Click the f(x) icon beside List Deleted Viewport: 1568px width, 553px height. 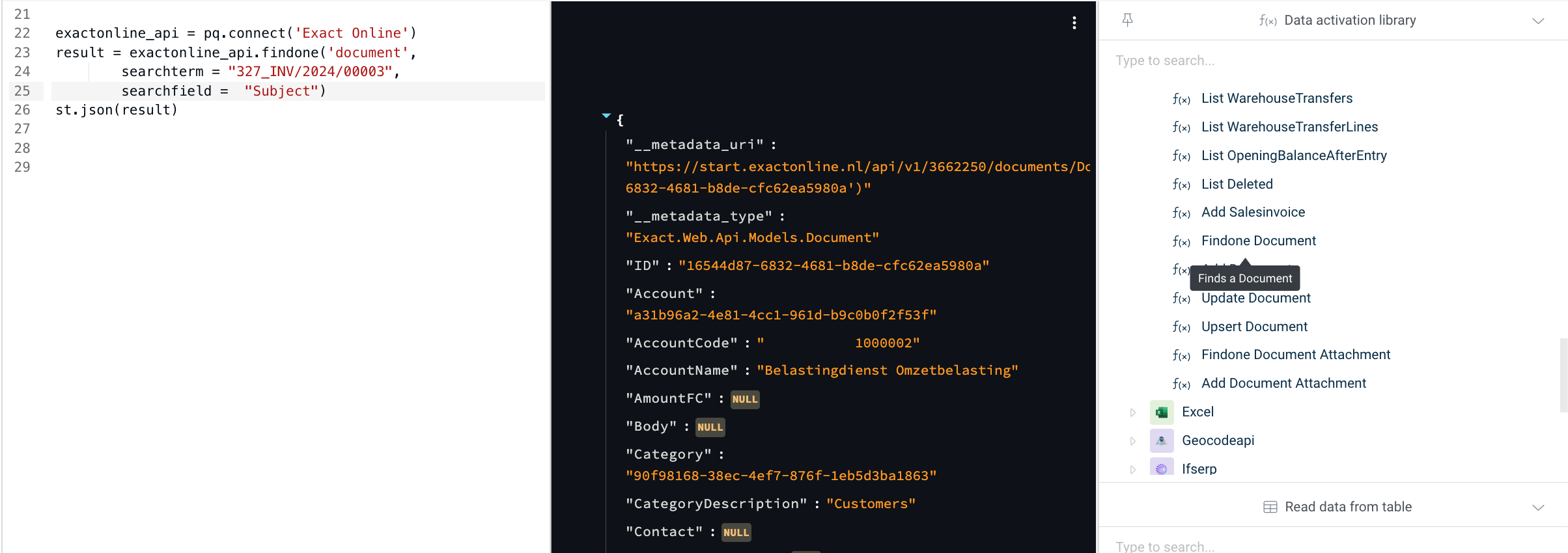click(x=1181, y=185)
